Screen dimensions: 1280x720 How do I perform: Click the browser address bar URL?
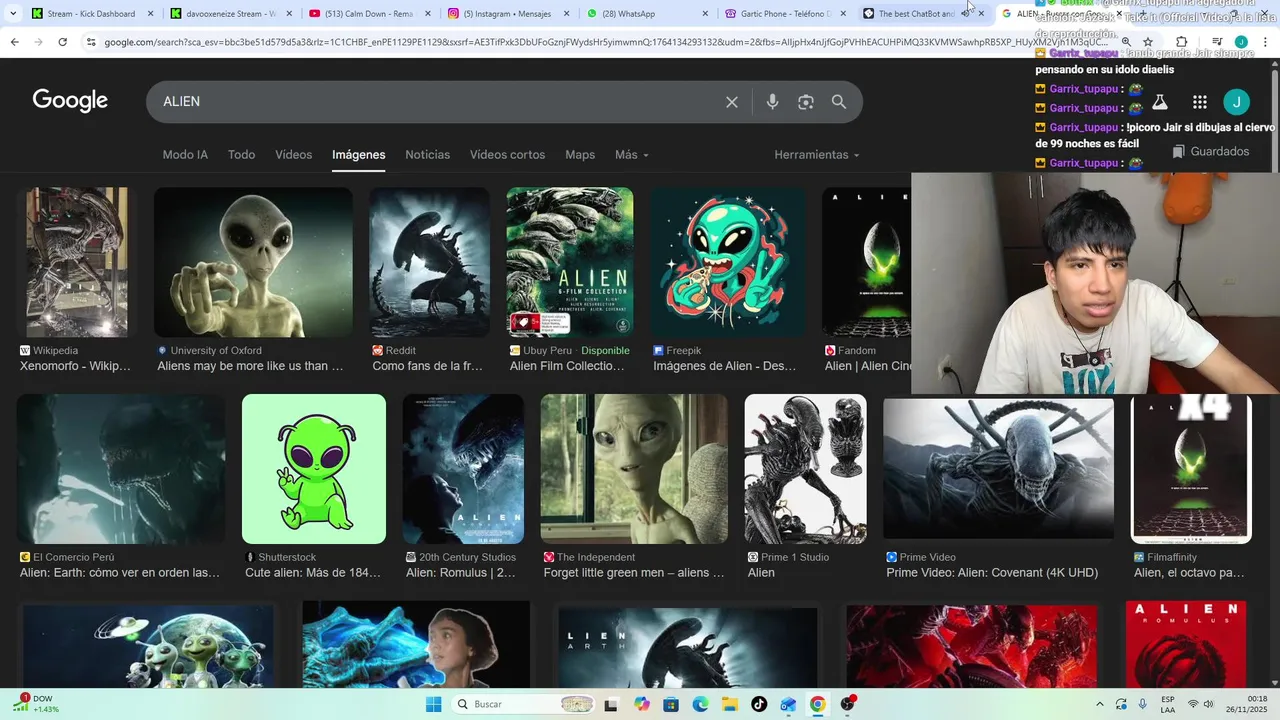coord(605,42)
